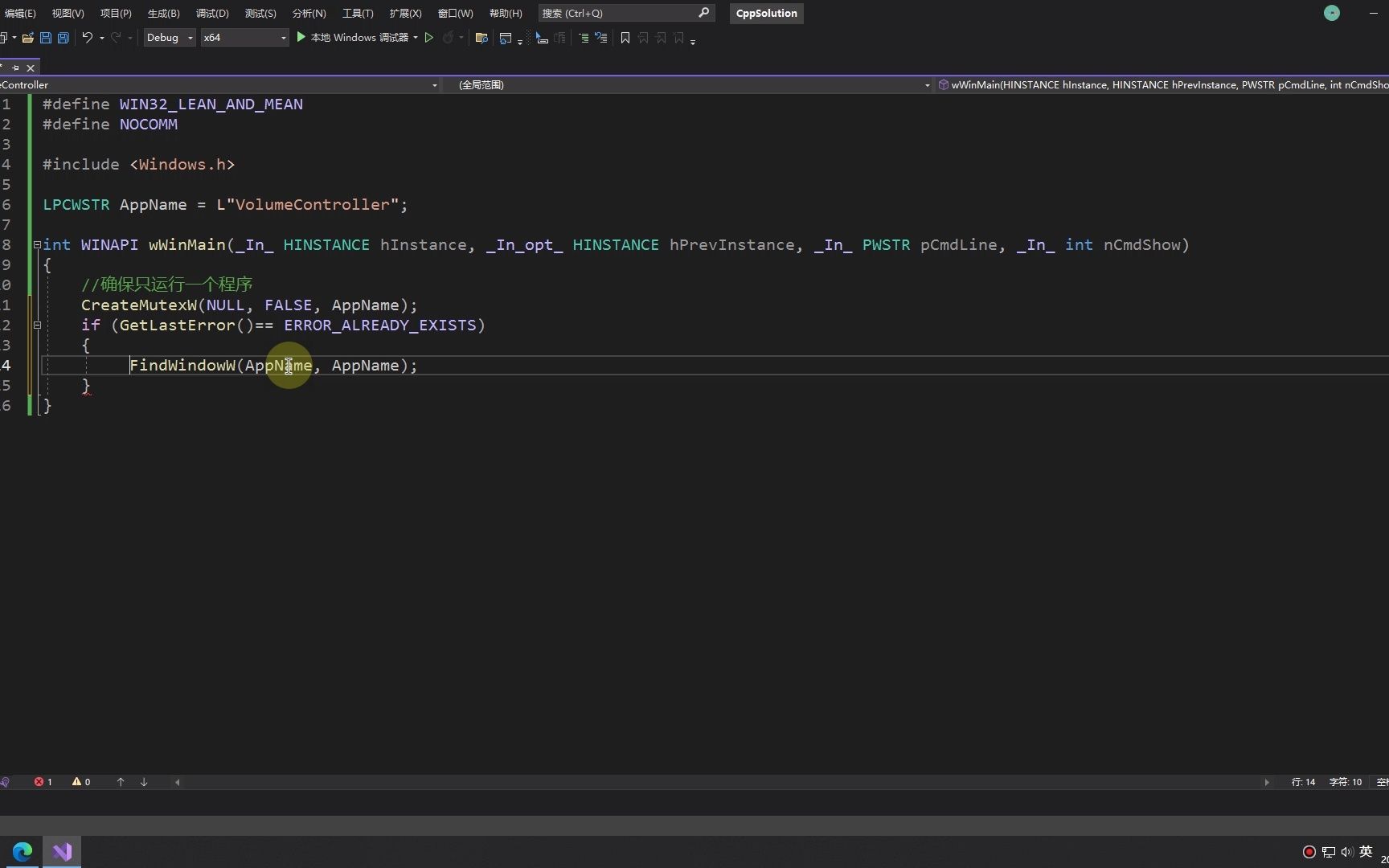Click Visual Studio taskbar icon
The height and width of the screenshot is (868, 1389).
(x=62, y=851)
